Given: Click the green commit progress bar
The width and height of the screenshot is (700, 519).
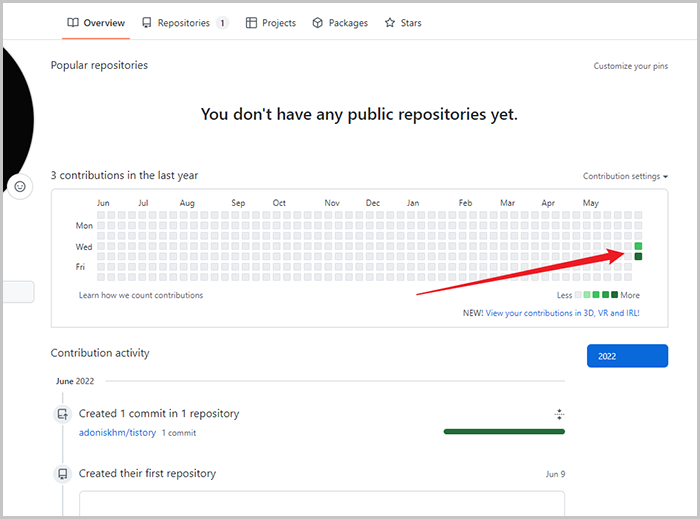Looking at the screenshot, I should [504, 432].
